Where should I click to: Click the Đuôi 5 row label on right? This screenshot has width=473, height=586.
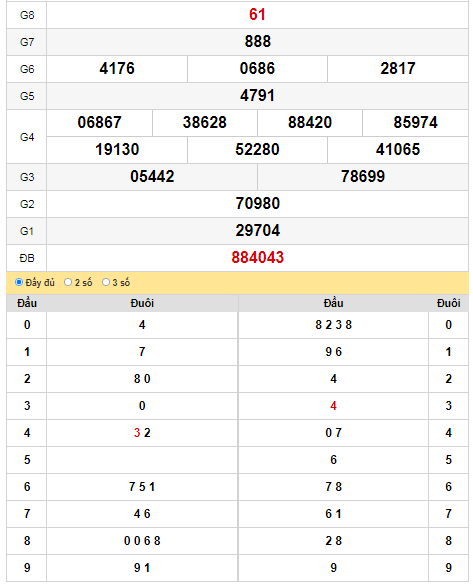[x=448, y=460]
